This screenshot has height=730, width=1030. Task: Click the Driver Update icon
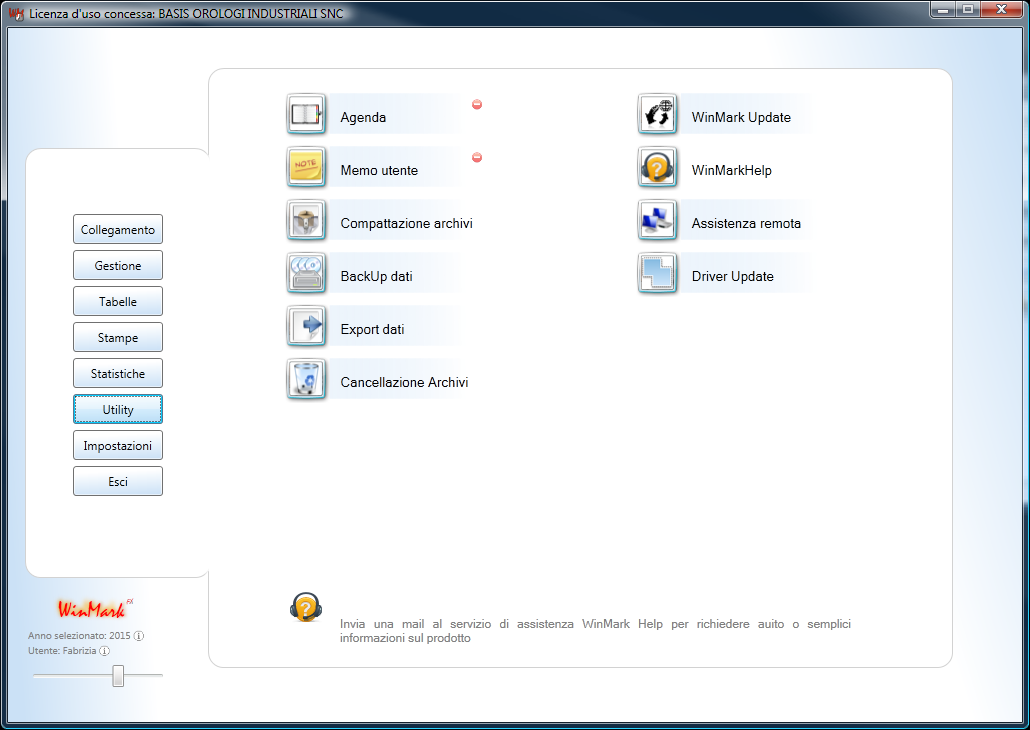658,273
